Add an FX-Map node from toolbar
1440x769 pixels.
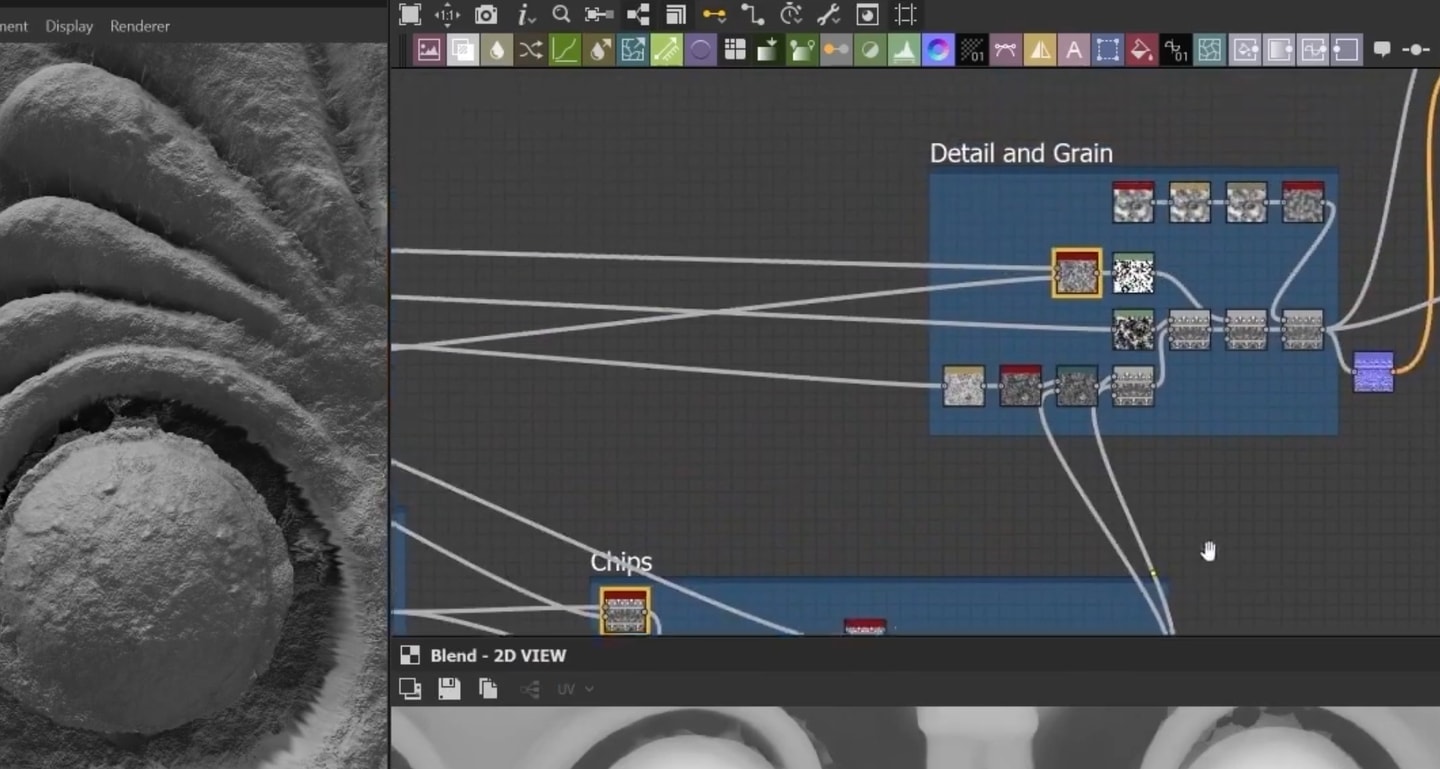[x=735, y=50]
